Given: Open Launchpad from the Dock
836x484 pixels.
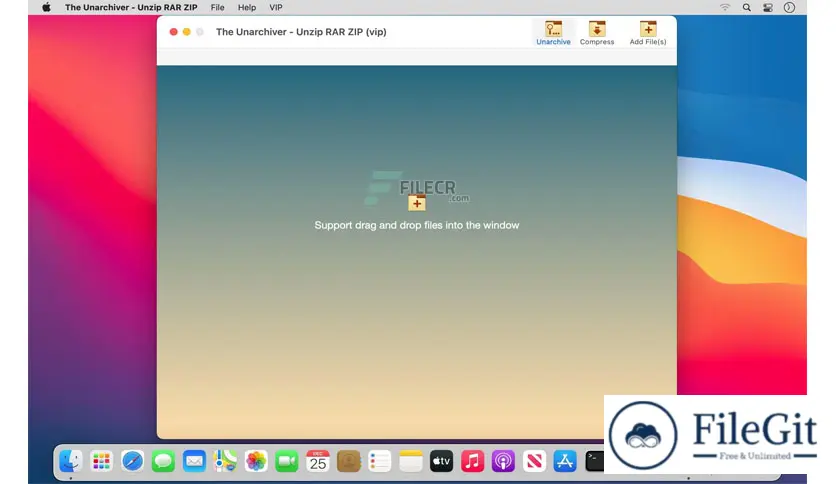Looking at the screenshot, I should (101, 461).
